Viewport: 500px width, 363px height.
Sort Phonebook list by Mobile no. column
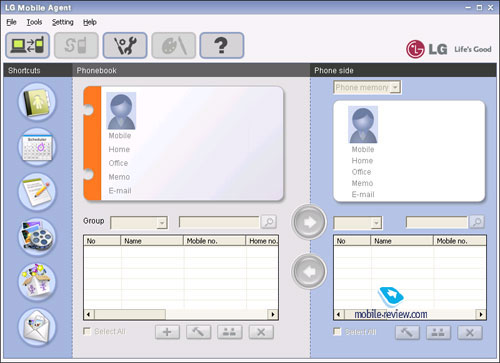(x=214, y=241)
